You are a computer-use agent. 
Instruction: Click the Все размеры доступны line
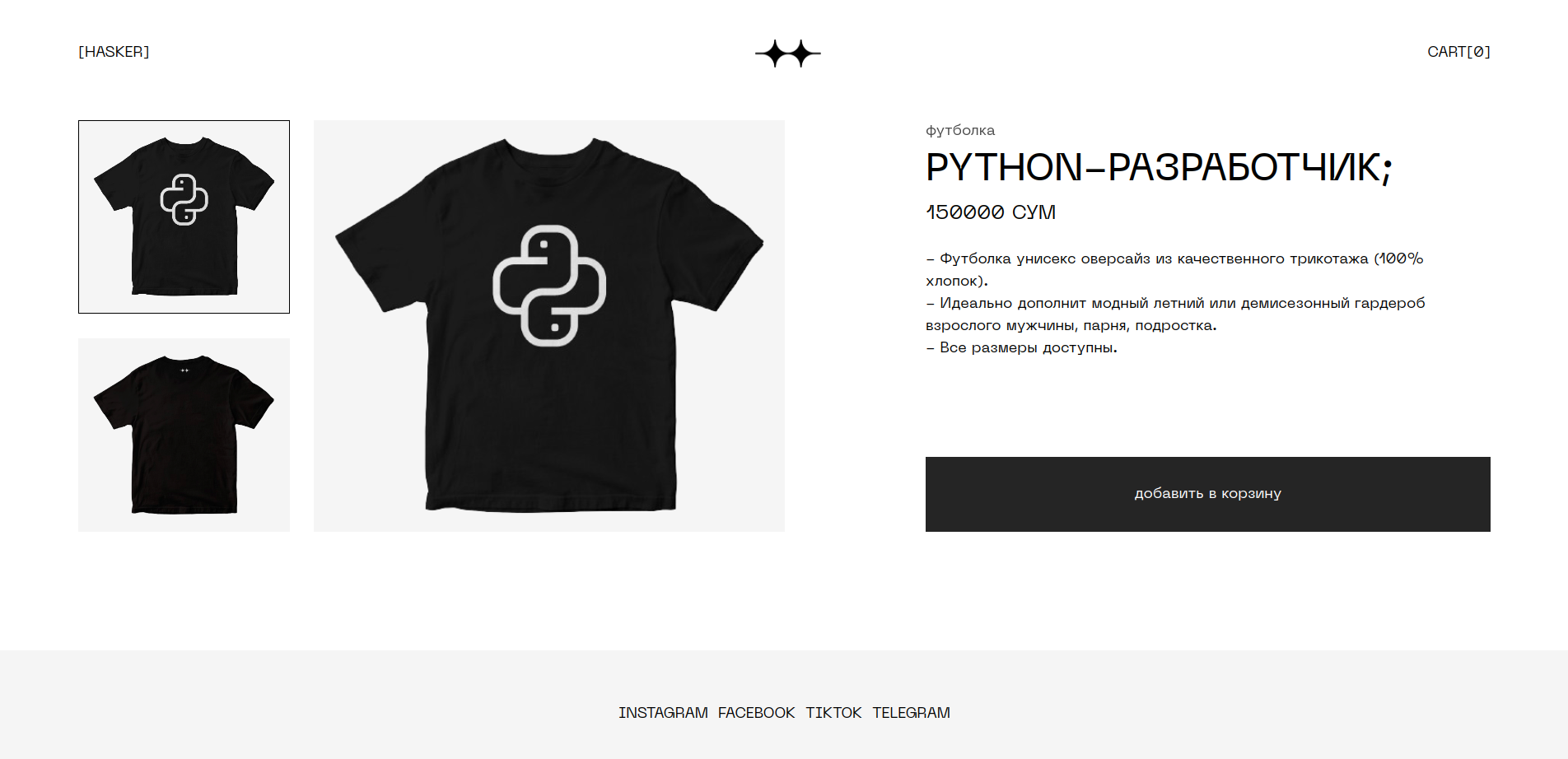1021,347
